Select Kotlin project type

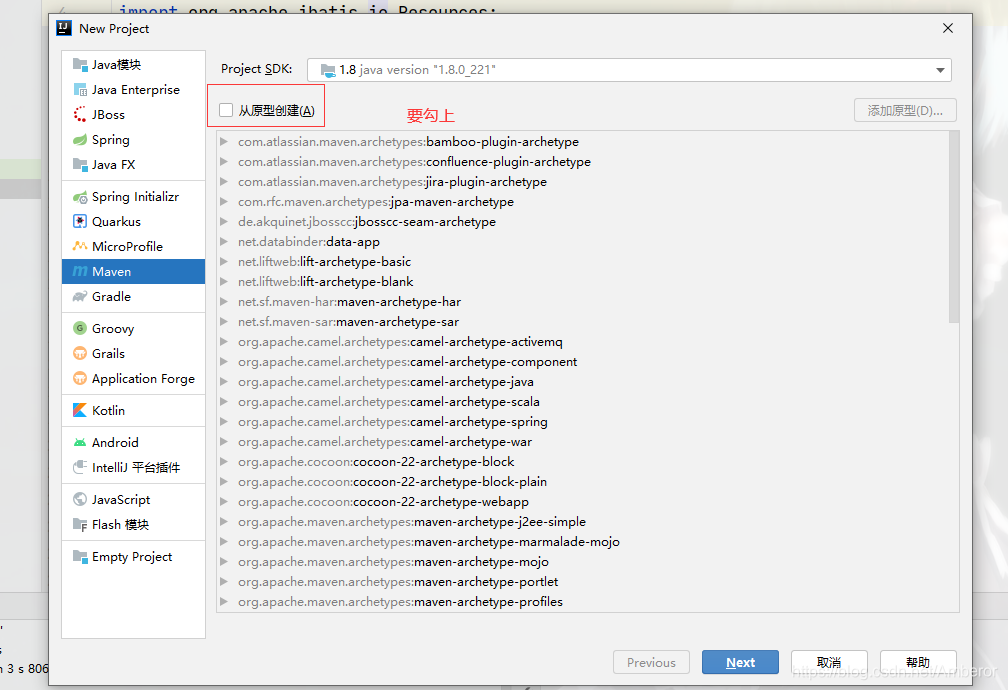click(x=134, y=410)
